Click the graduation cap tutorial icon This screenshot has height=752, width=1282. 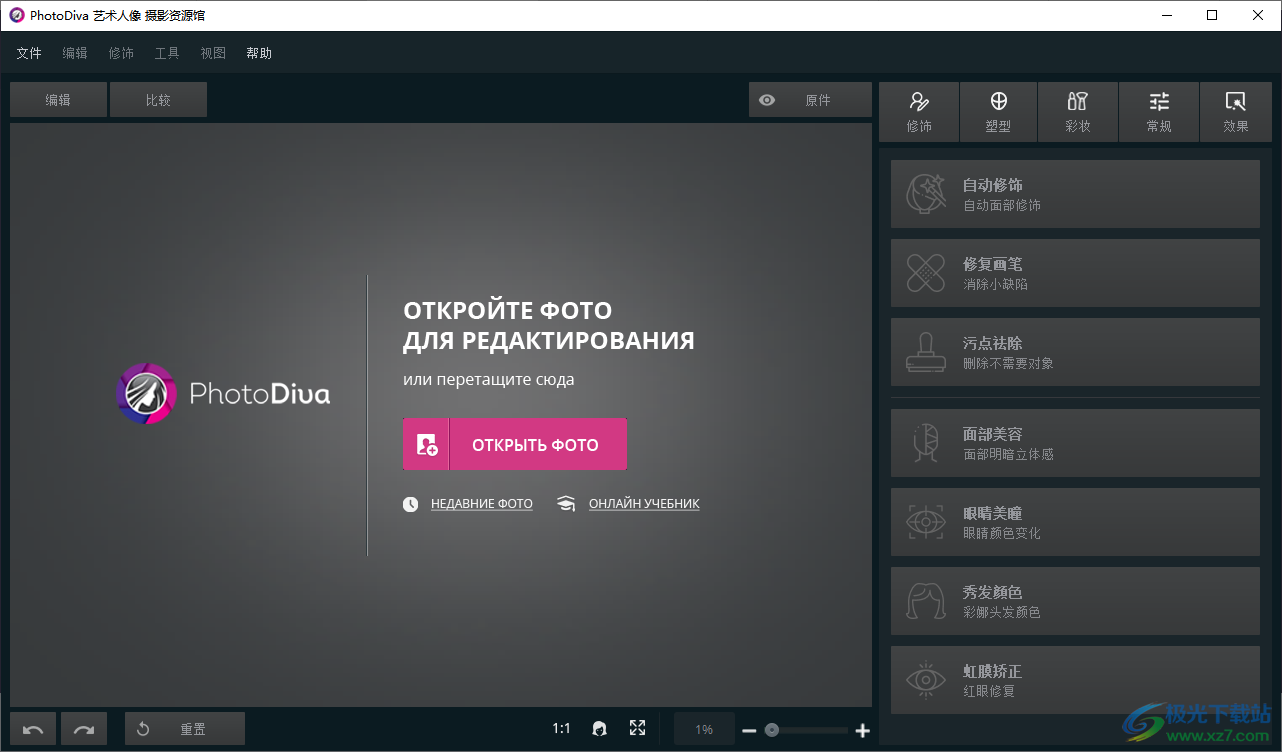coord(567,504)
